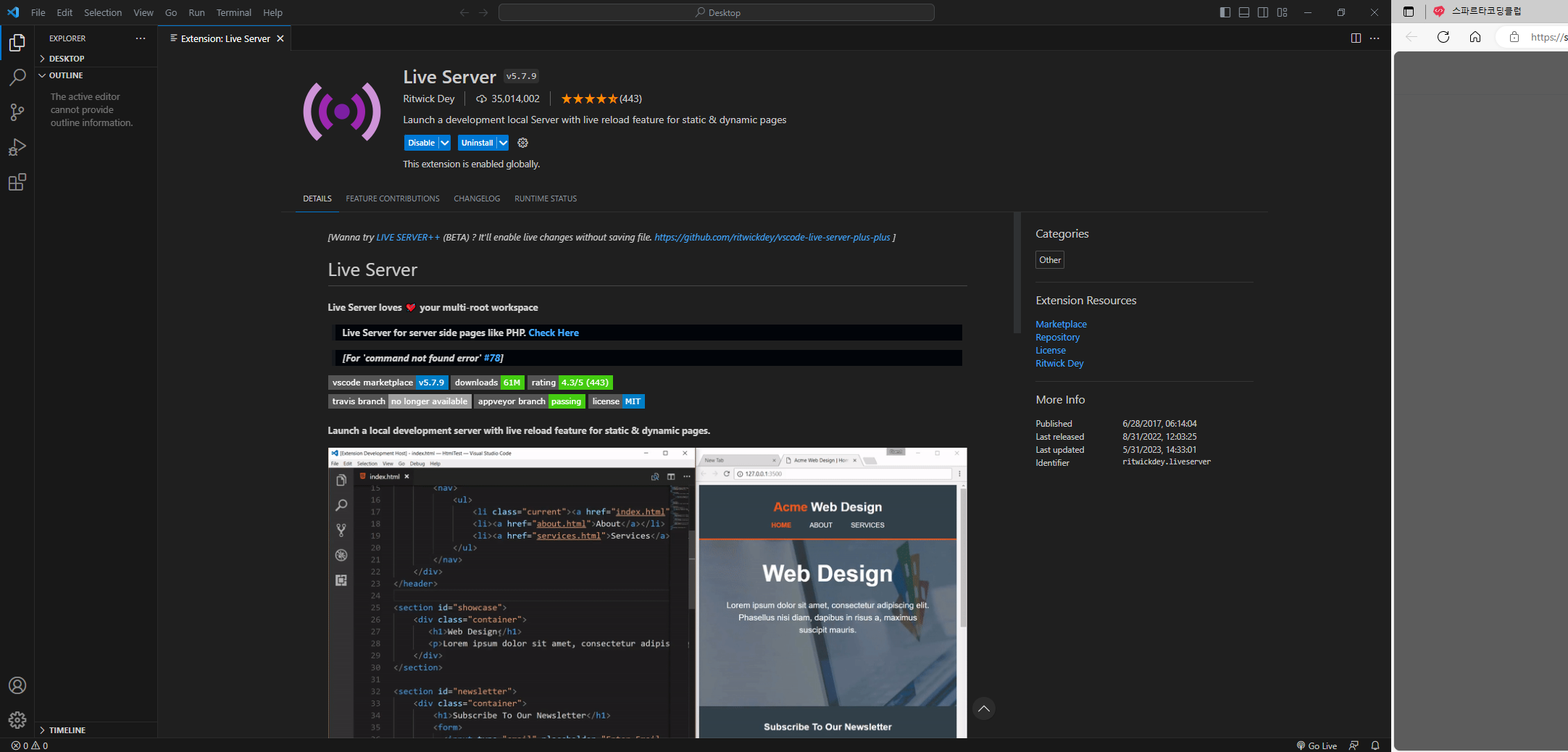The image size is (1568, 752).
Task: Click the Live Server extension settings gear
Action: coord(523,143)
